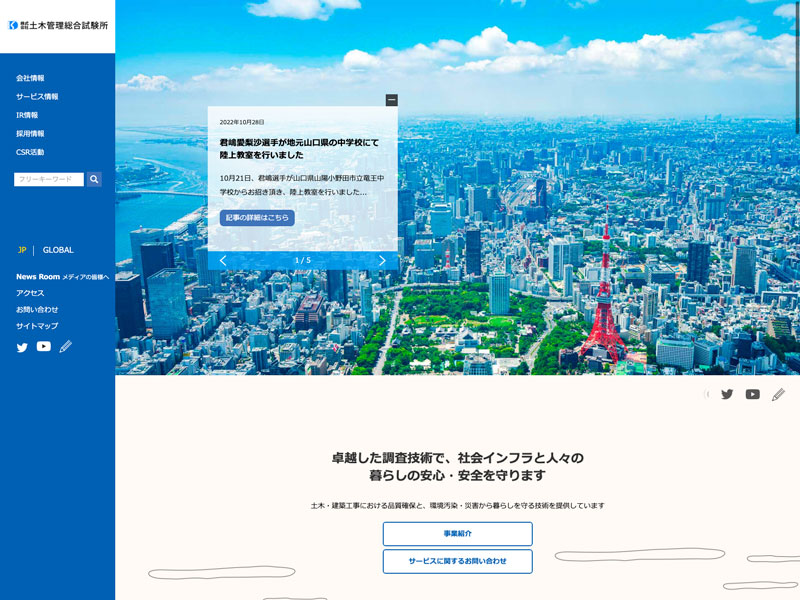Click the gray YouTube icon below the hero image

click(x=752, y=394)
